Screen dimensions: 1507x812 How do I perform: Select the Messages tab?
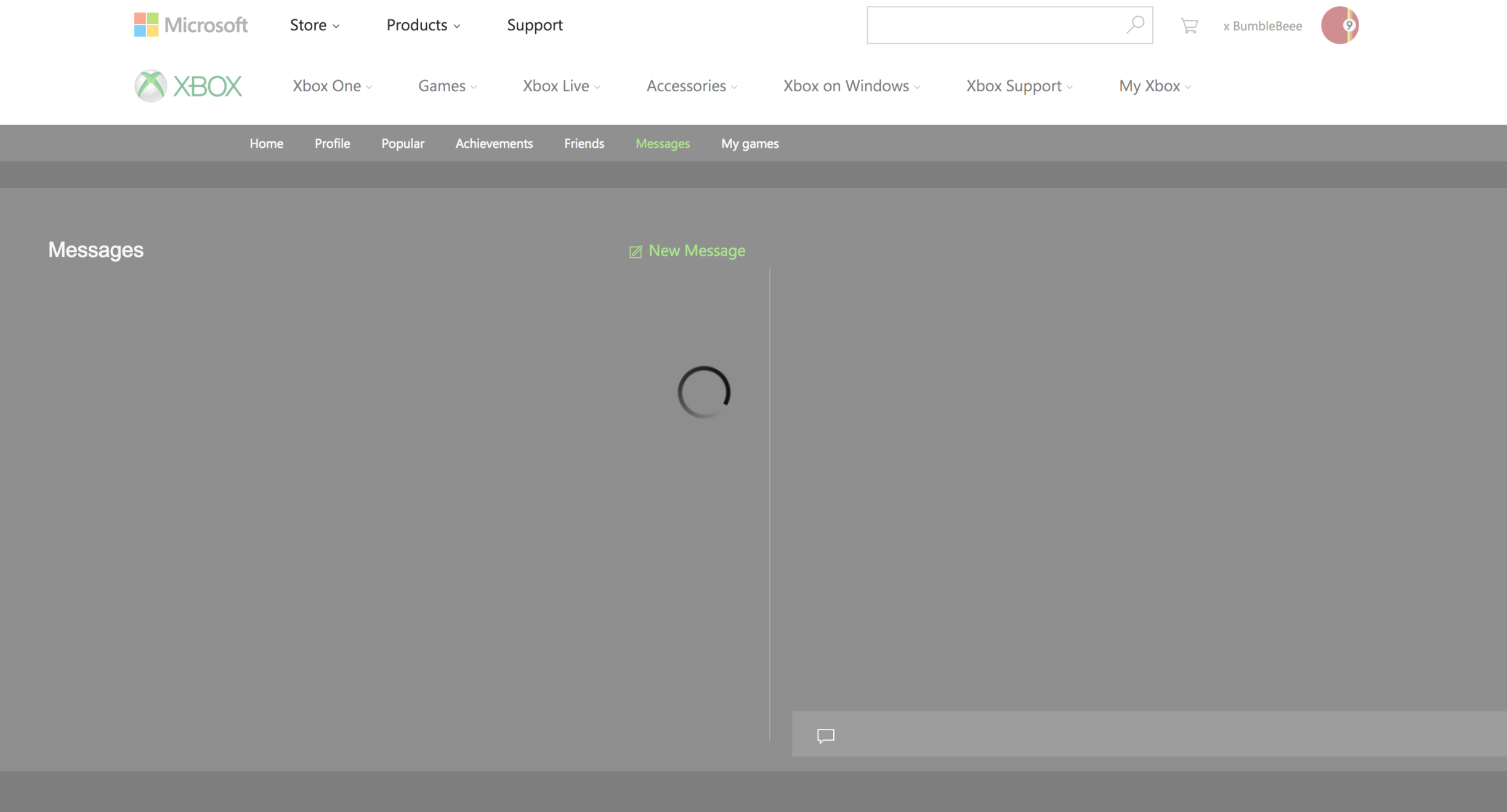click(x=663, y=143)
